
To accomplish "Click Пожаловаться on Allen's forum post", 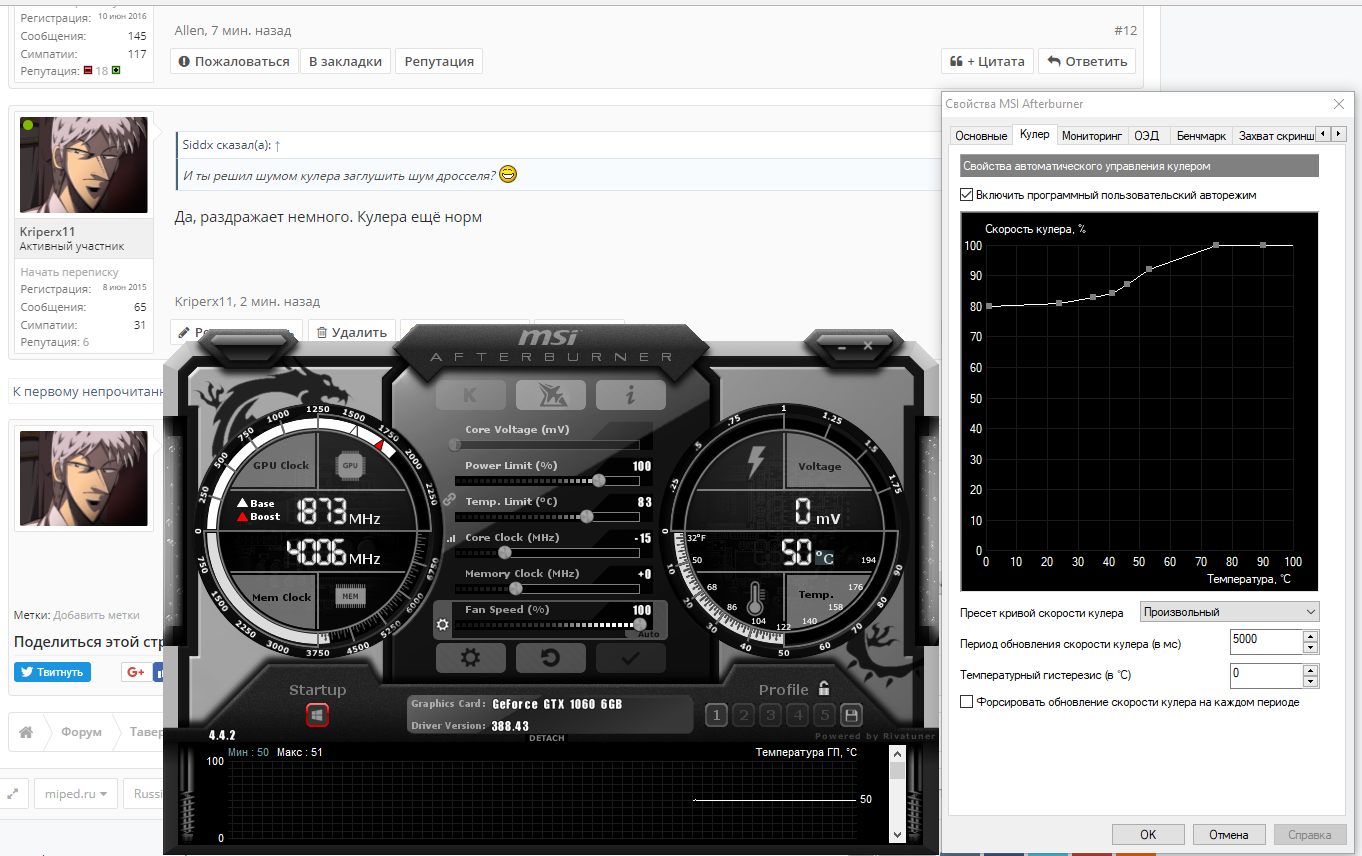I will pyautogui.click(x=234, y=61).
